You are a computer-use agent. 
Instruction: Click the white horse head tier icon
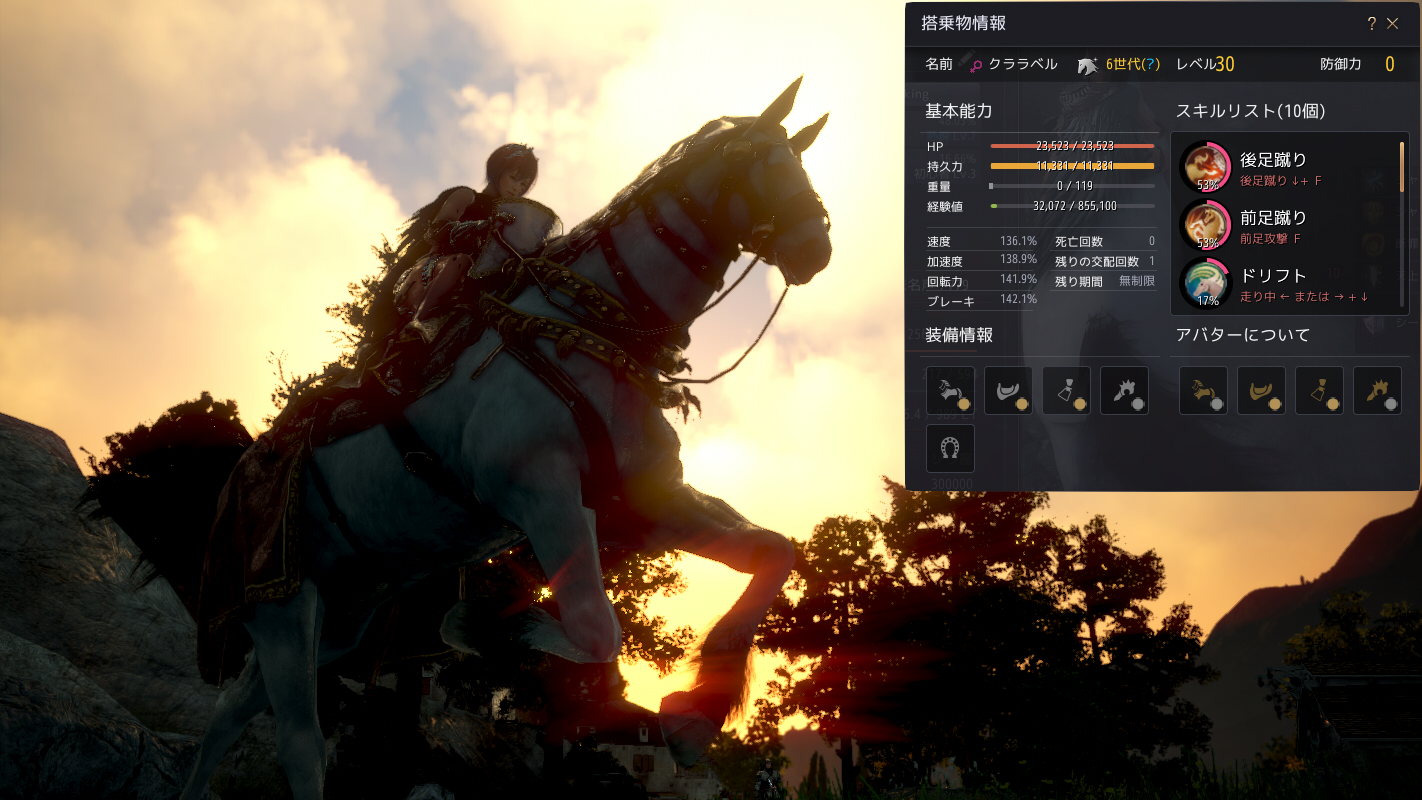click(x=1088, y=65)
